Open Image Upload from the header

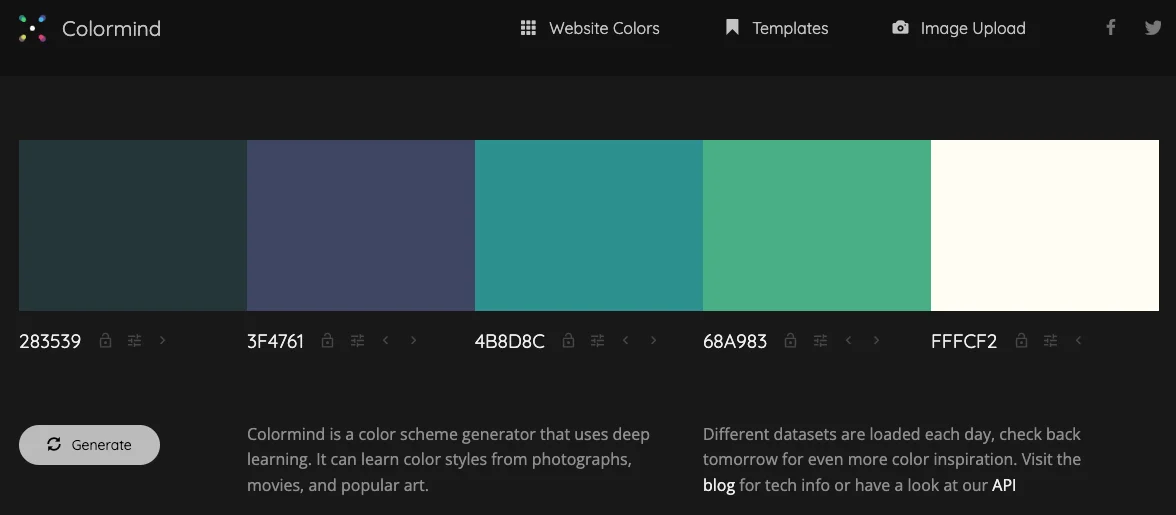[x=959, y=28]
